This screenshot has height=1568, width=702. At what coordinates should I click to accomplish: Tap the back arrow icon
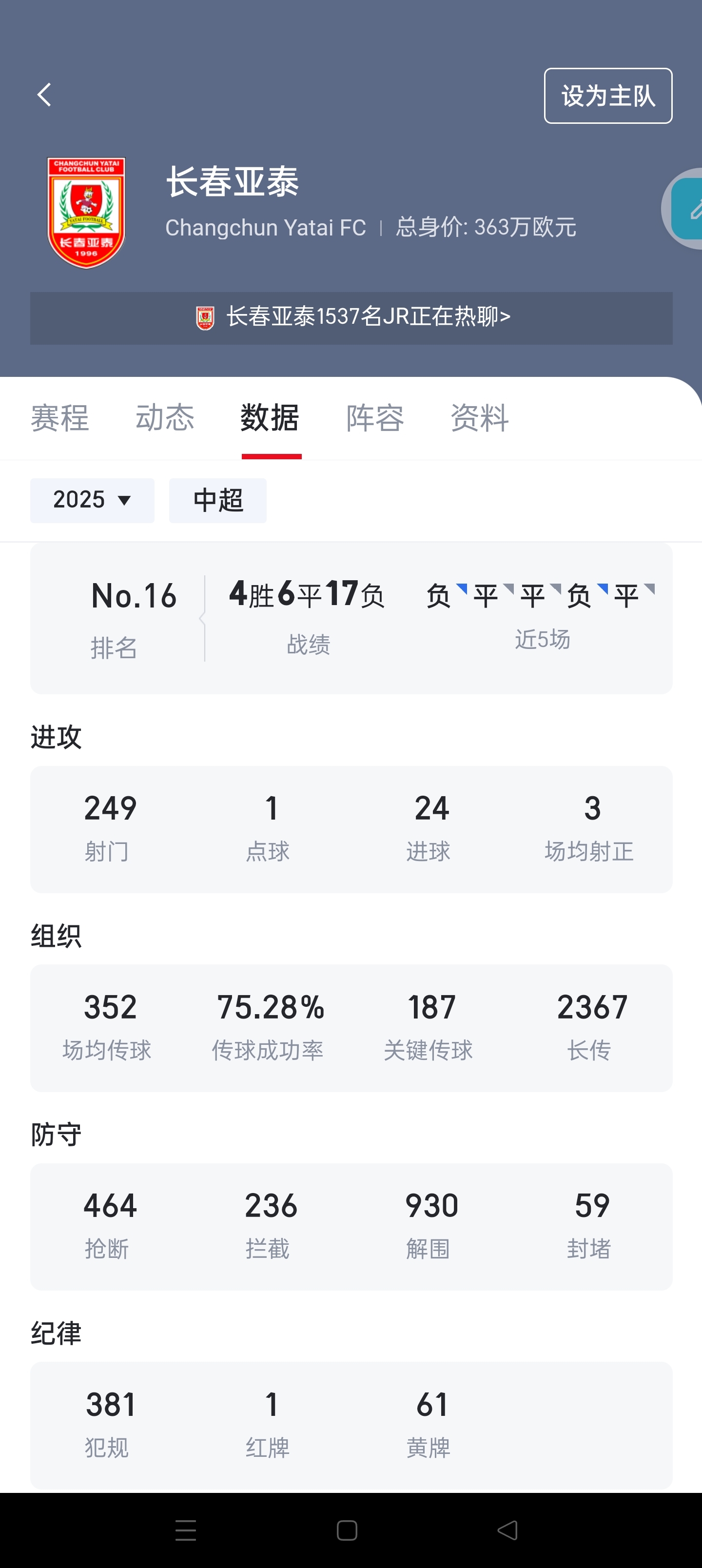click(x=44, y=95)
